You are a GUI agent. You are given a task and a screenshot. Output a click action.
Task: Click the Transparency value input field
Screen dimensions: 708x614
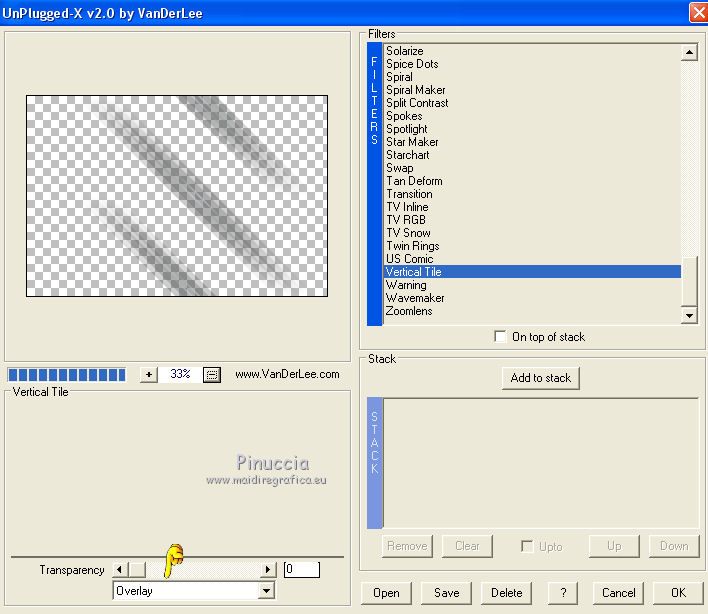[x=302, y=569]
